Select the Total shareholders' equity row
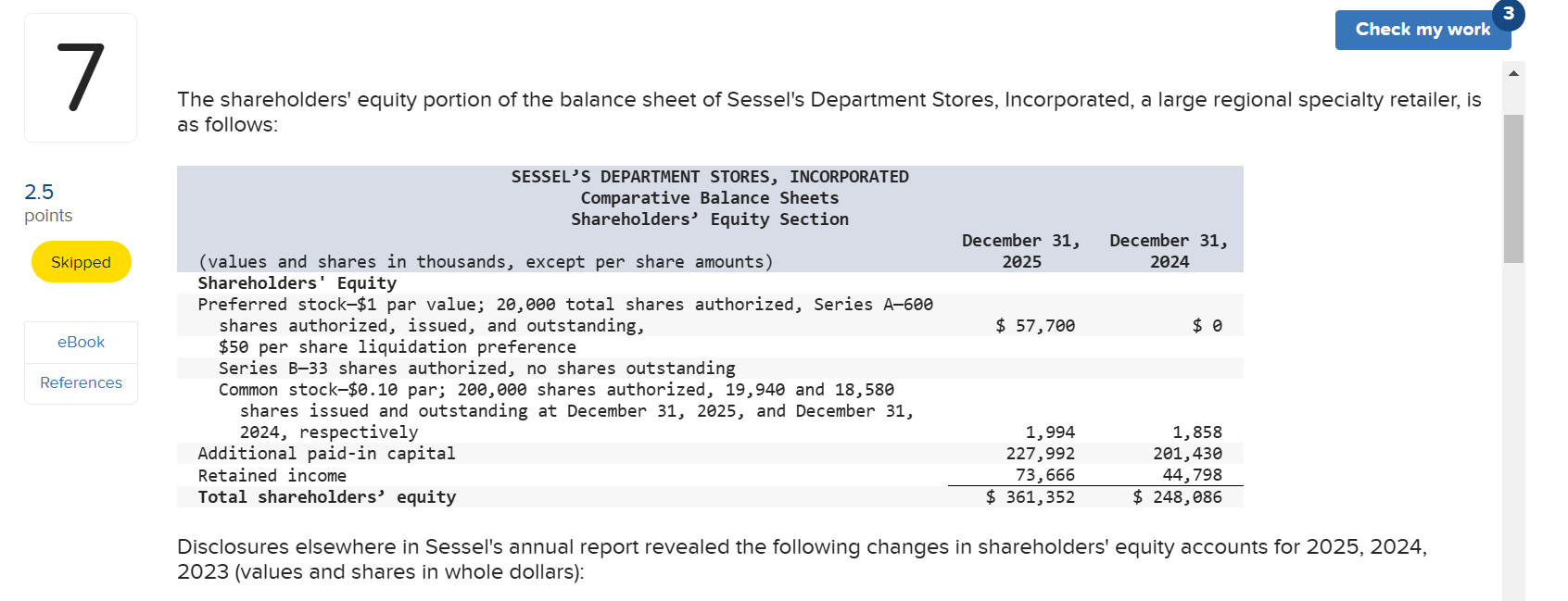1568x601 pixels. click(326, 496)
